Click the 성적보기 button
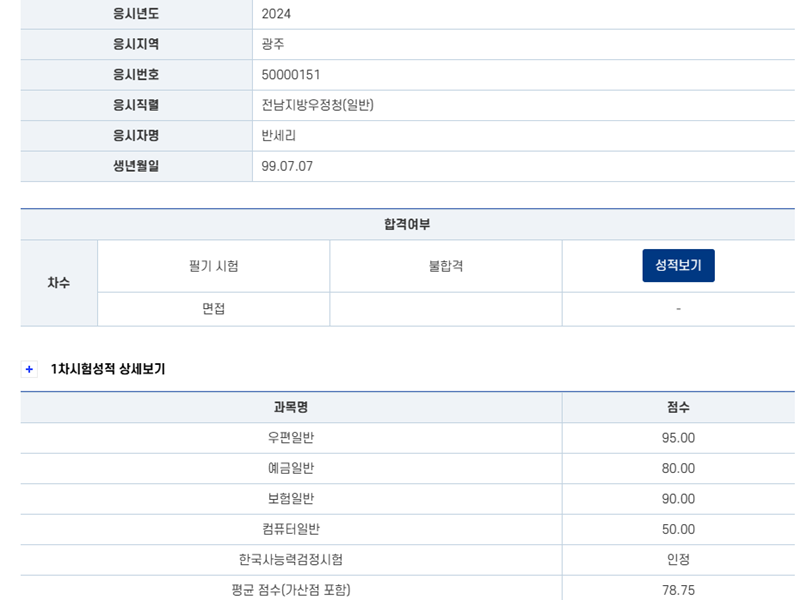 (x=678, y=266)
